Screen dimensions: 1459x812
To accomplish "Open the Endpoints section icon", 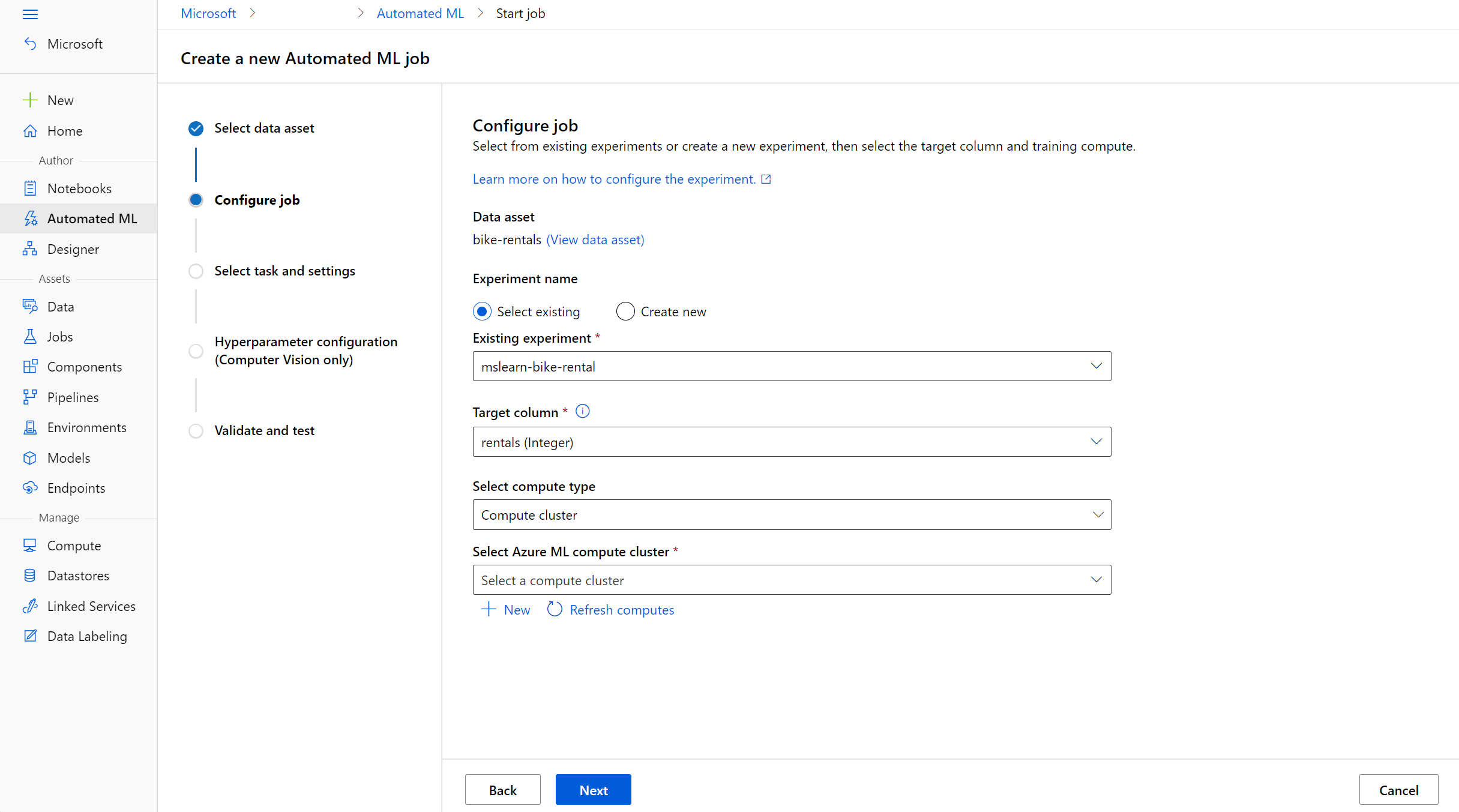I will [29, 488].
